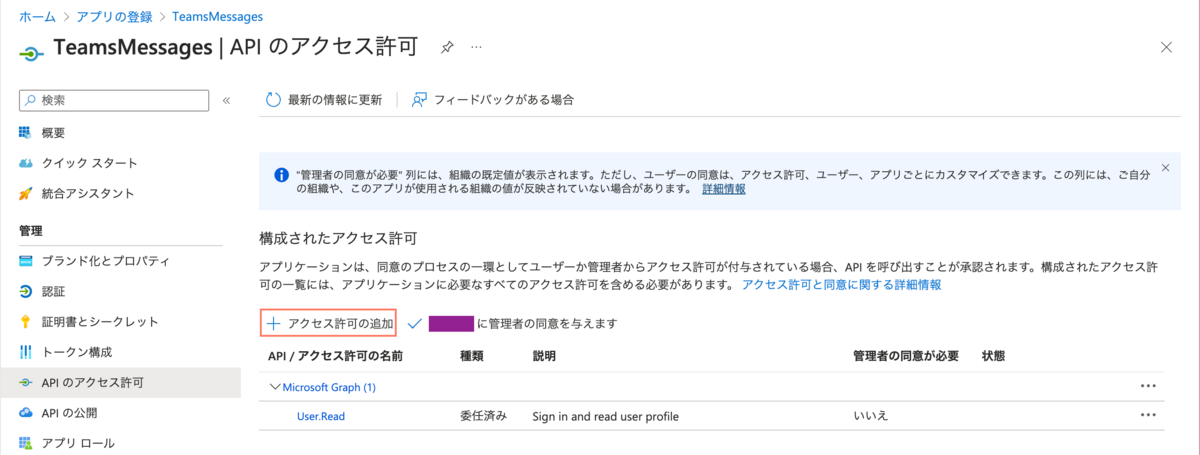Click the feedback person icon
The width and height of the screenshot is (1200, 455).
click(x=420, y=100)
